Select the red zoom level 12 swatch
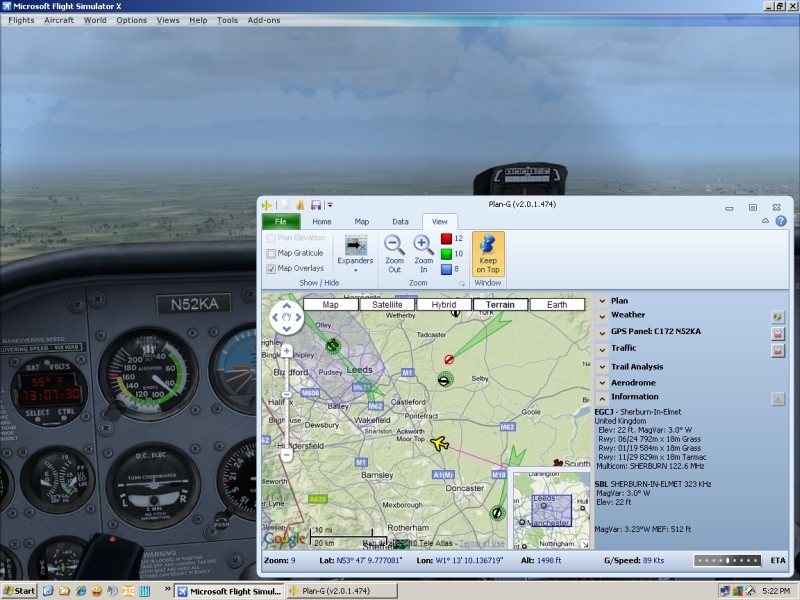This screenshot has height=600, width=800. coord(446,239)
